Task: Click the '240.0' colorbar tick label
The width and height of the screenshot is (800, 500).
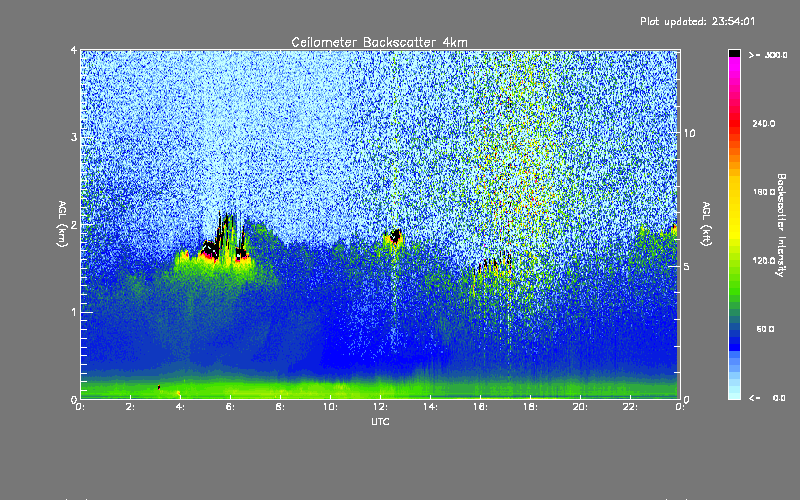Action: pyautogui.click(x=763, y=123)
